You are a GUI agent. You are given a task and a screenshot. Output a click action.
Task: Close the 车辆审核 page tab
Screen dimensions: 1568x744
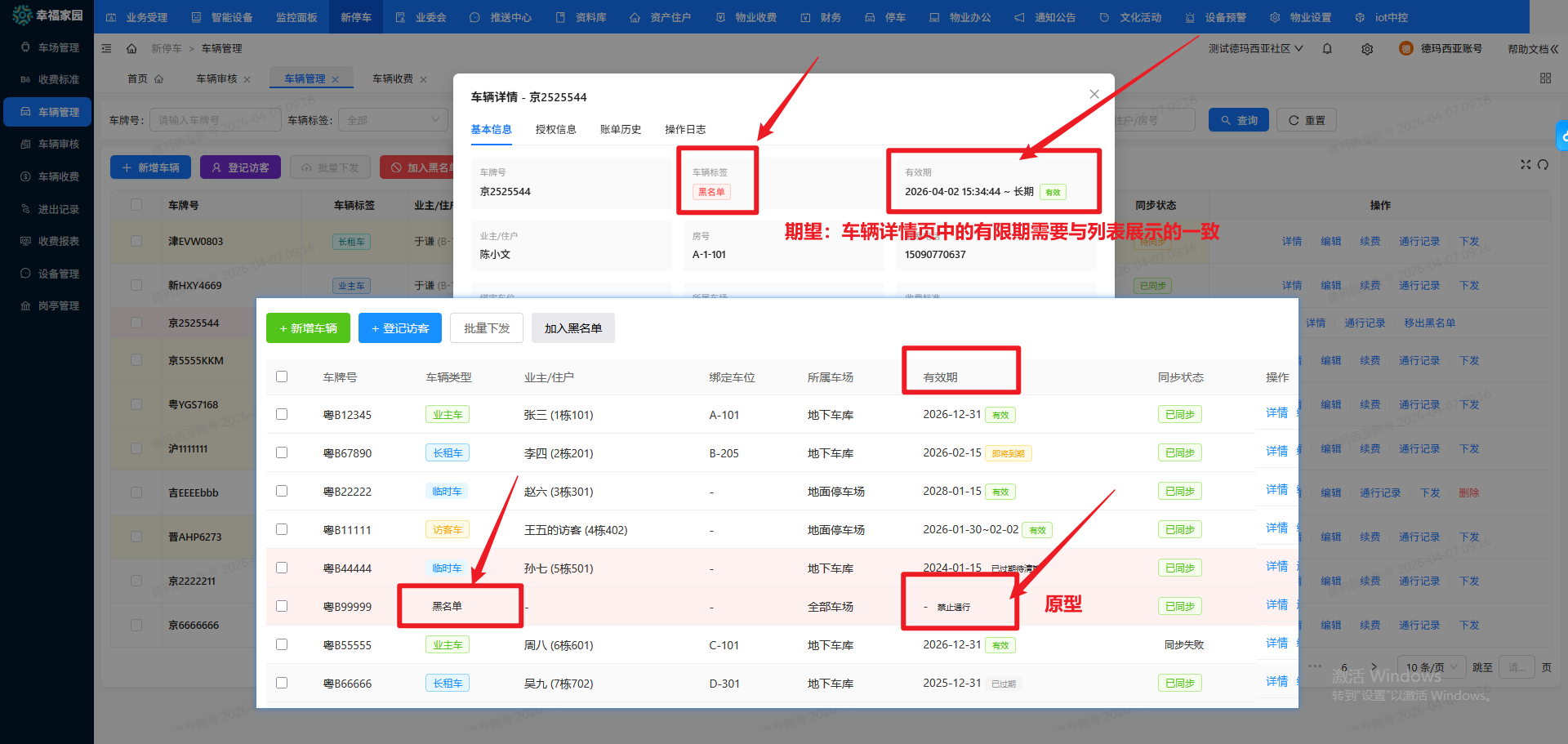[x=247, y=79]
